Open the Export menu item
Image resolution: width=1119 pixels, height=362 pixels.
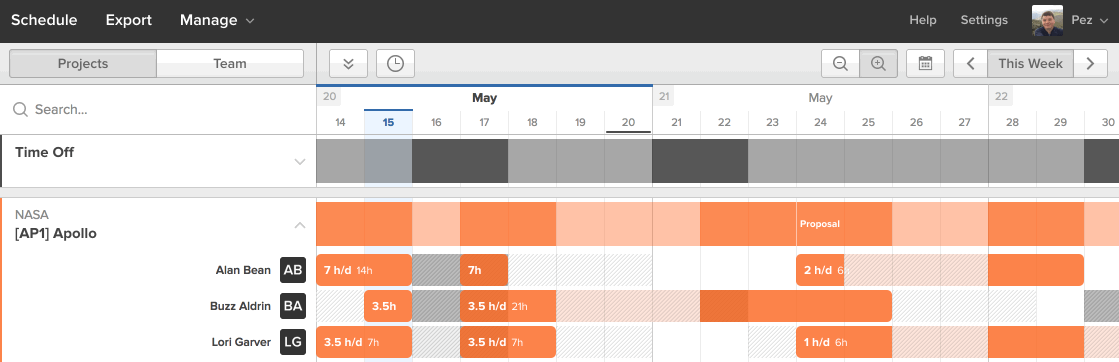click(129, 21)
